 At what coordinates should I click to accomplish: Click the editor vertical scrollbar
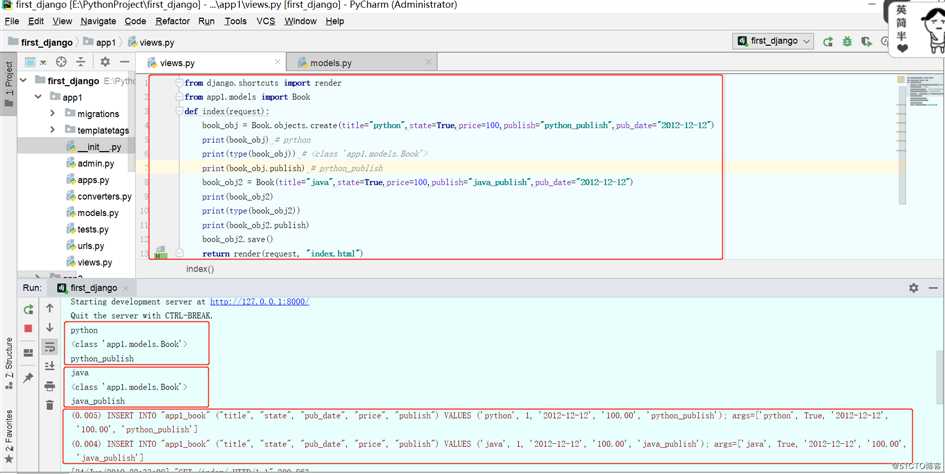click(x=902, y=145)
